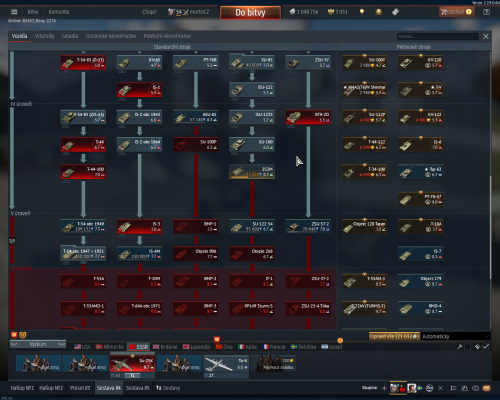Click the tree vertical scrollbar
Image resolution: width=500 pixels, height=400 pixels.
pyautogui.click(x=490, y=228)
